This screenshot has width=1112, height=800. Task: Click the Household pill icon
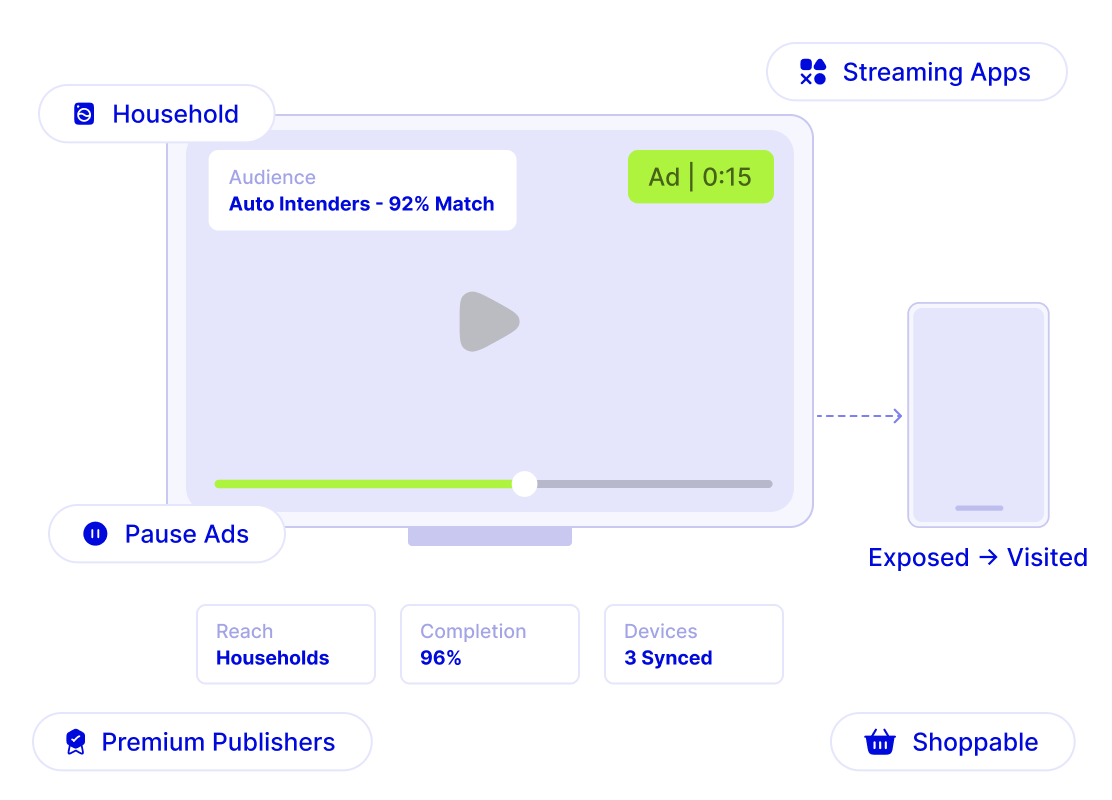[x=84, y=113]
